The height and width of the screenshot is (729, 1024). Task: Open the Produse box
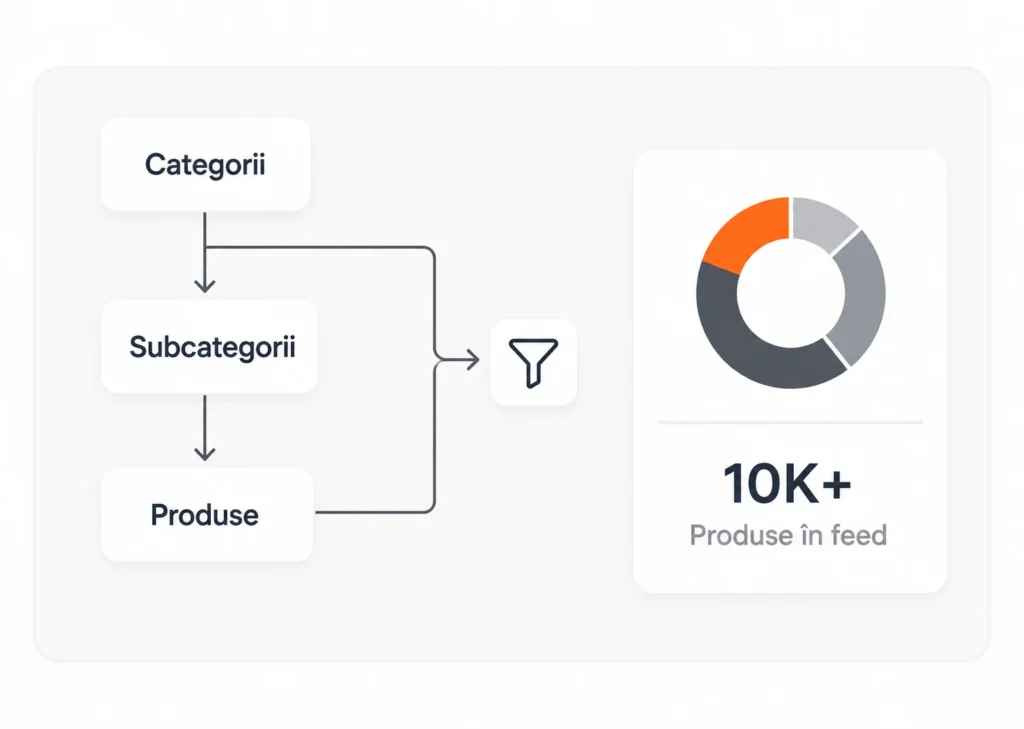207,515
